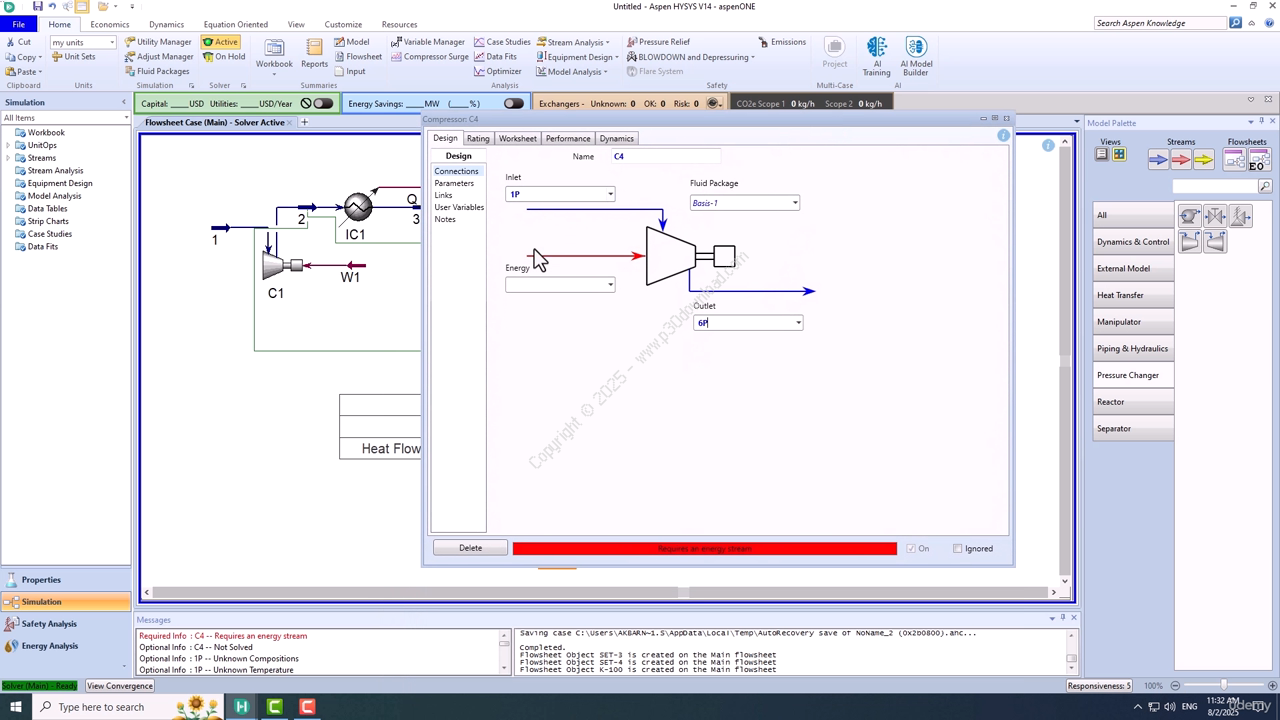The height and width of the screenshot is (720, 1280).
Task: Open Properties environment
Action: pos(65,580)
